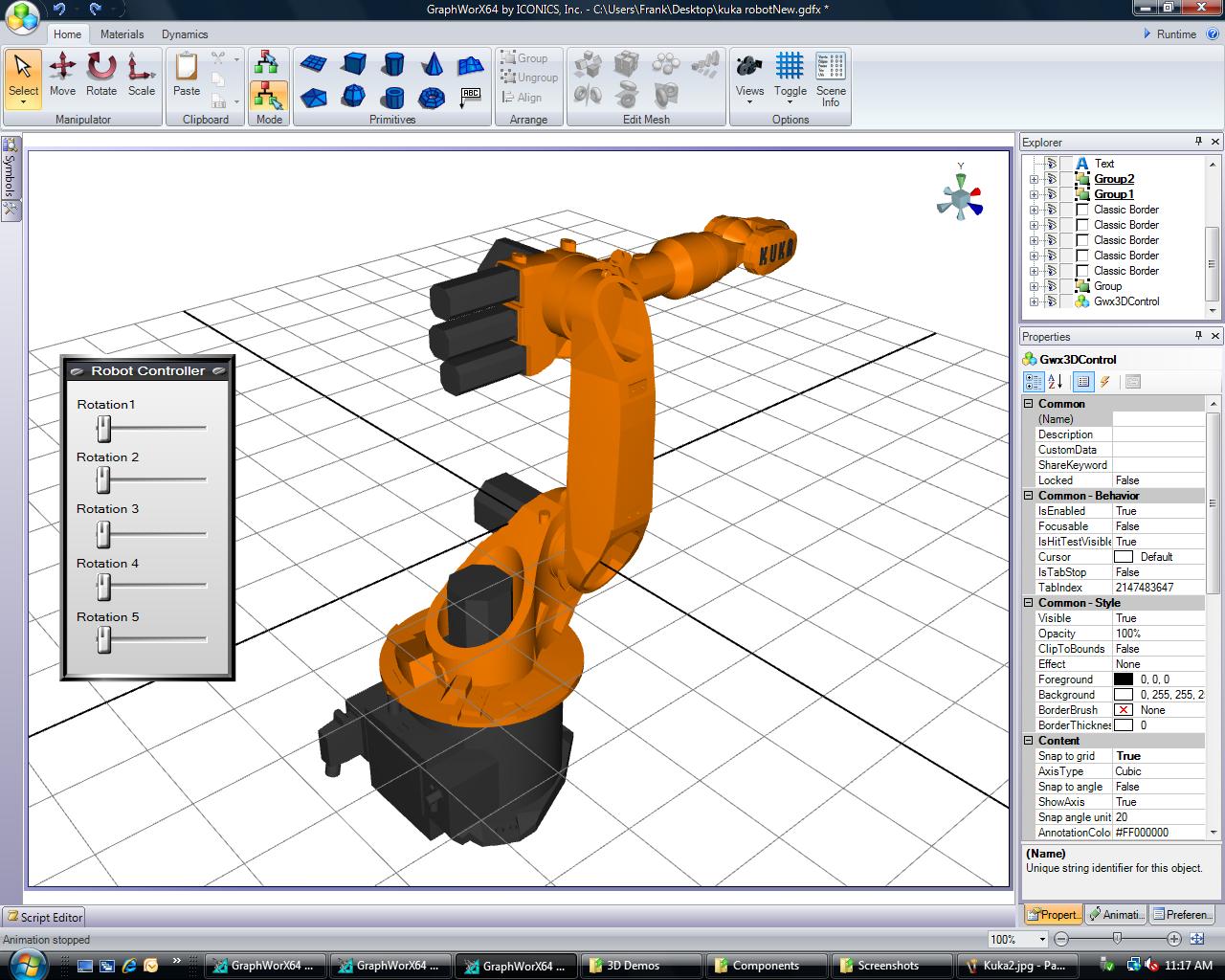The width and height of the screenshot is (1225, 980).
Task: Show events lightning bolt view
Action: (x=1105, y=381)
